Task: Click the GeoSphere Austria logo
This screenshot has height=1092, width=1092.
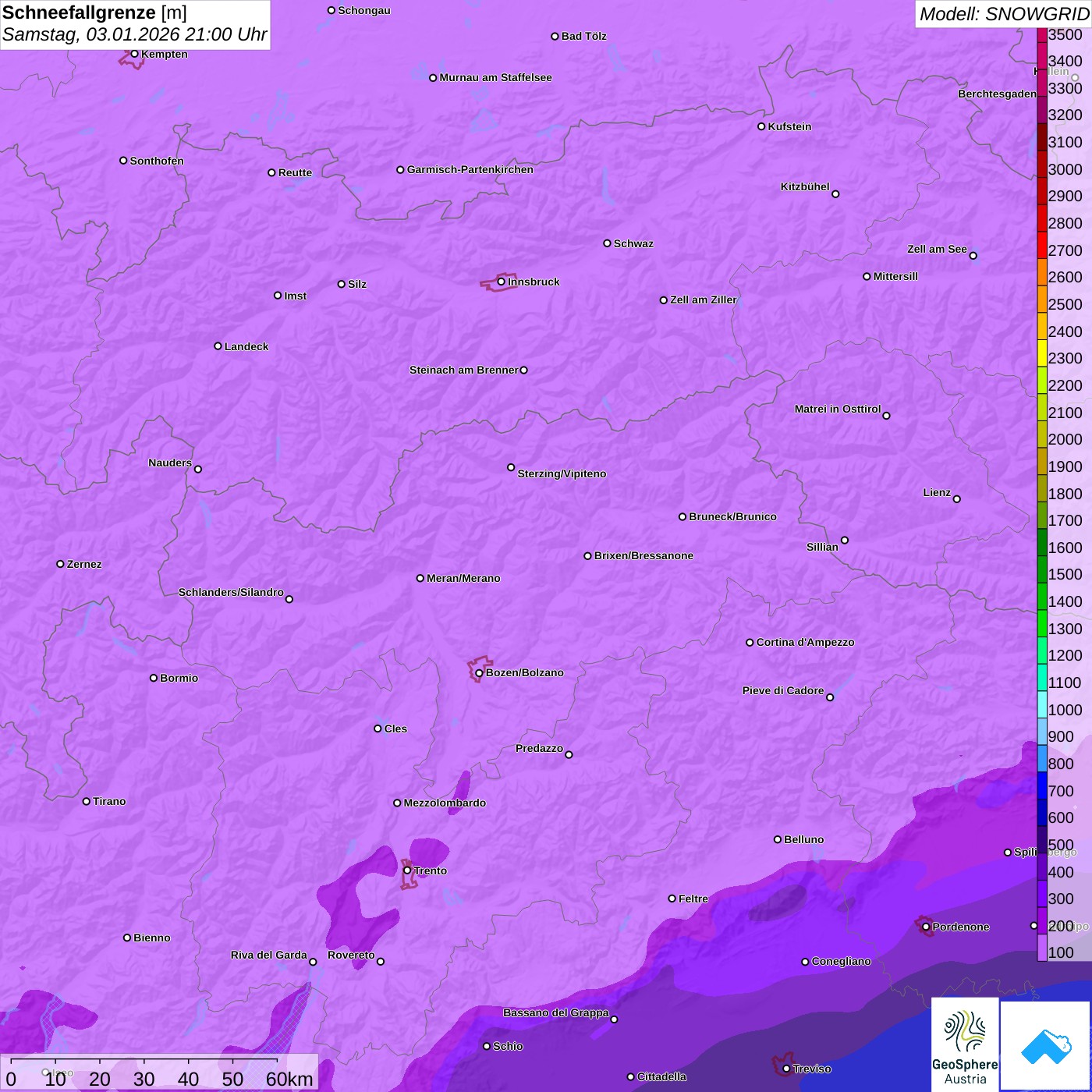Action: (x=965, y=1044)
